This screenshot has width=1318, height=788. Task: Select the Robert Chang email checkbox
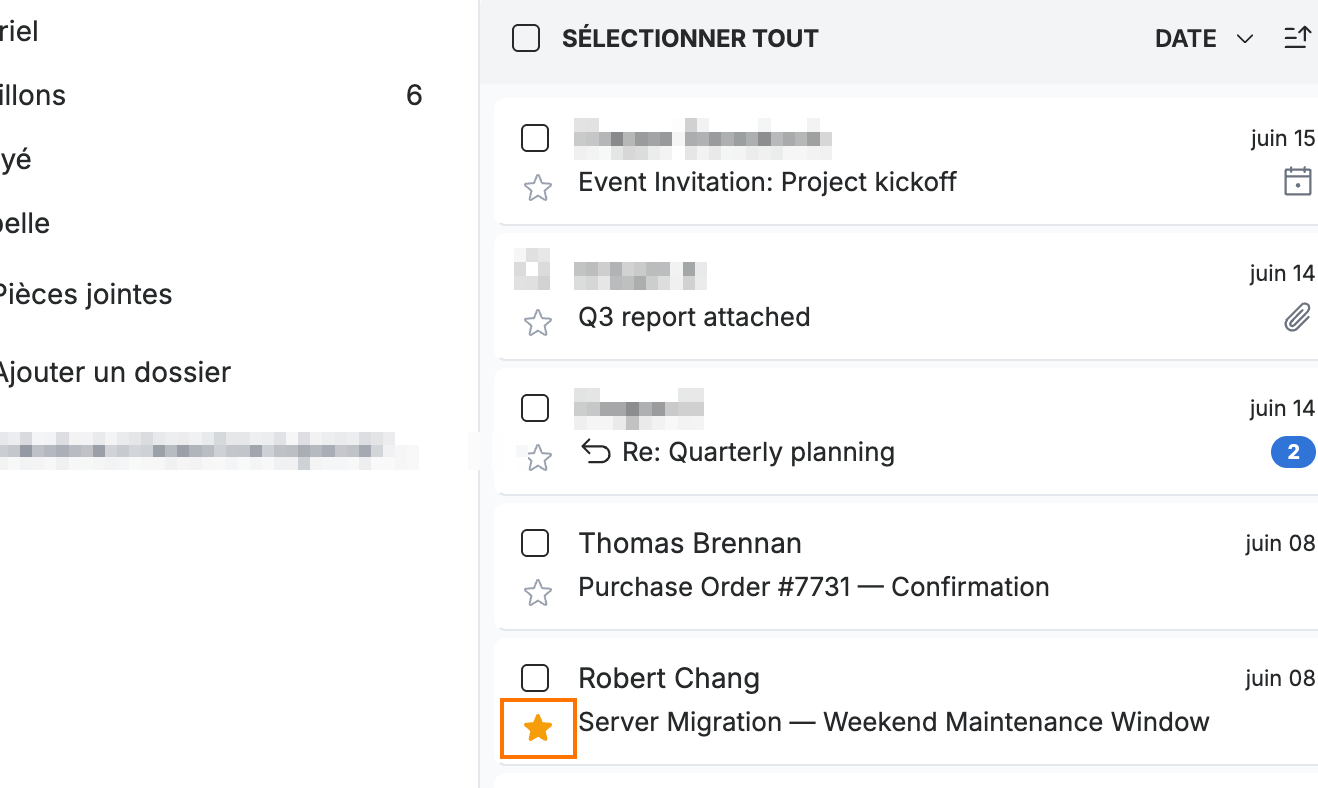coord(535,678)
